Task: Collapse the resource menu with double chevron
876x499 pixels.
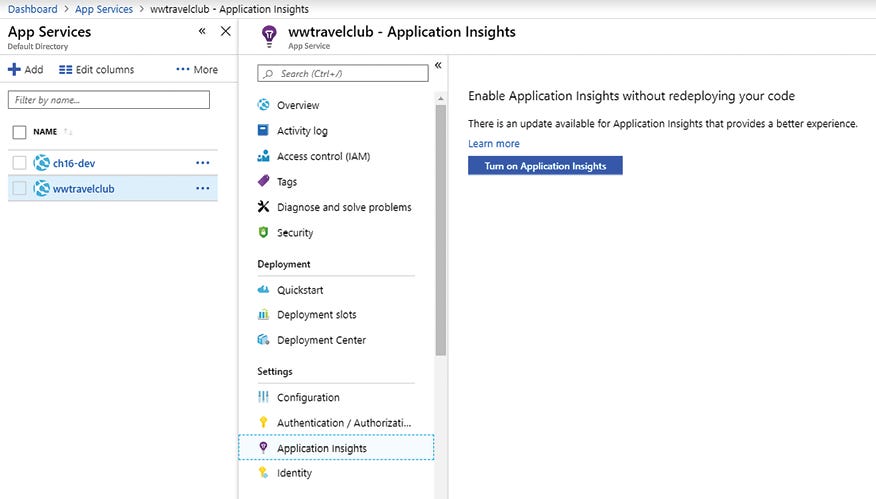Action: 438,65
